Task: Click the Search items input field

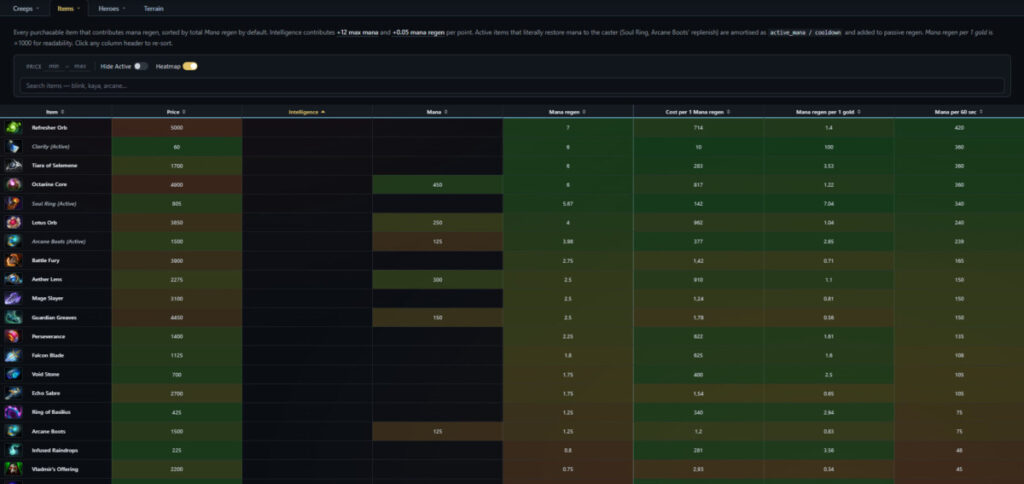Action: point(512,86)
